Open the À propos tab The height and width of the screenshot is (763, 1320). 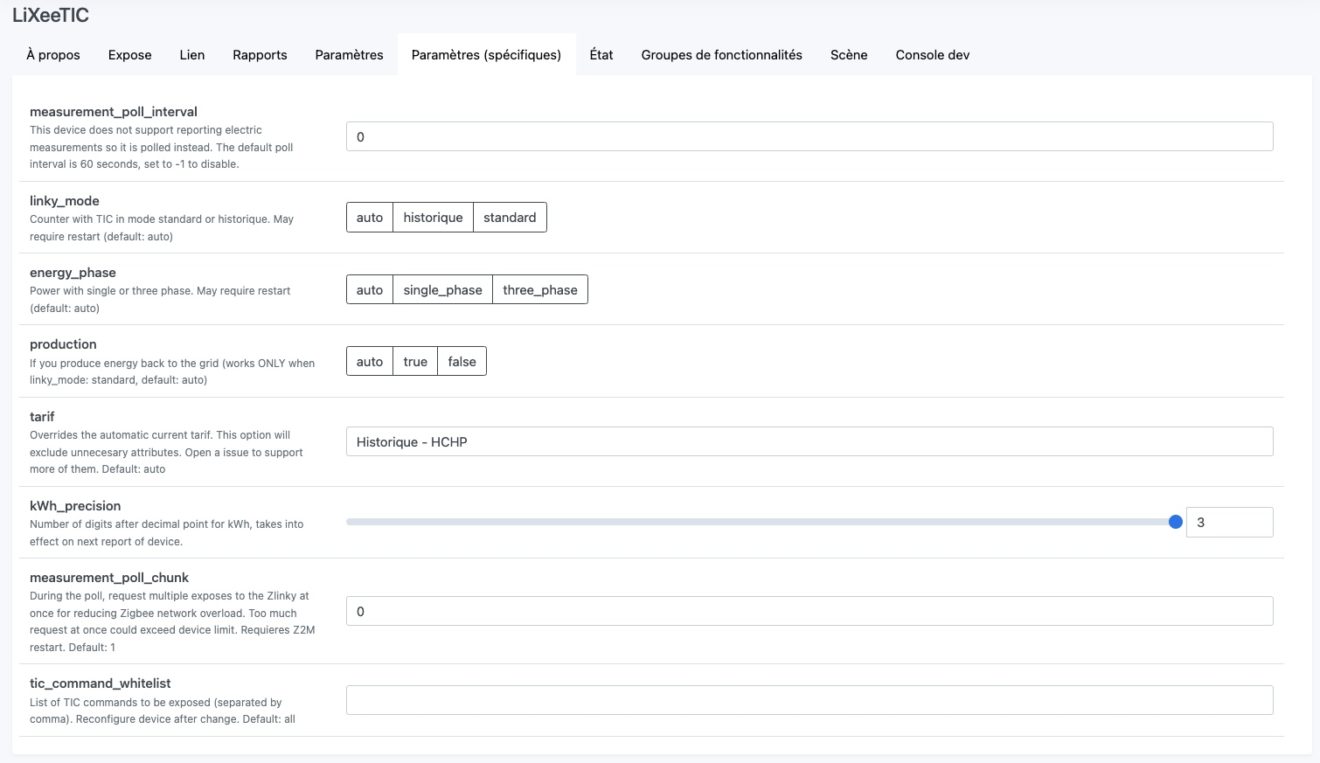tap(53, 55)
